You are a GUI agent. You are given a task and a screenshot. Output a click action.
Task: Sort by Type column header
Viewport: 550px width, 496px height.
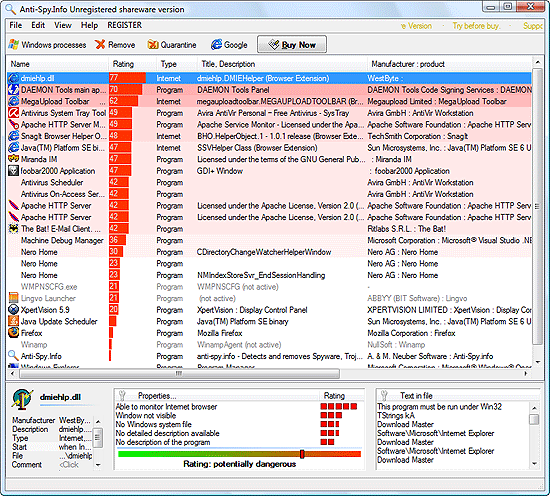(x=169, y=64)
